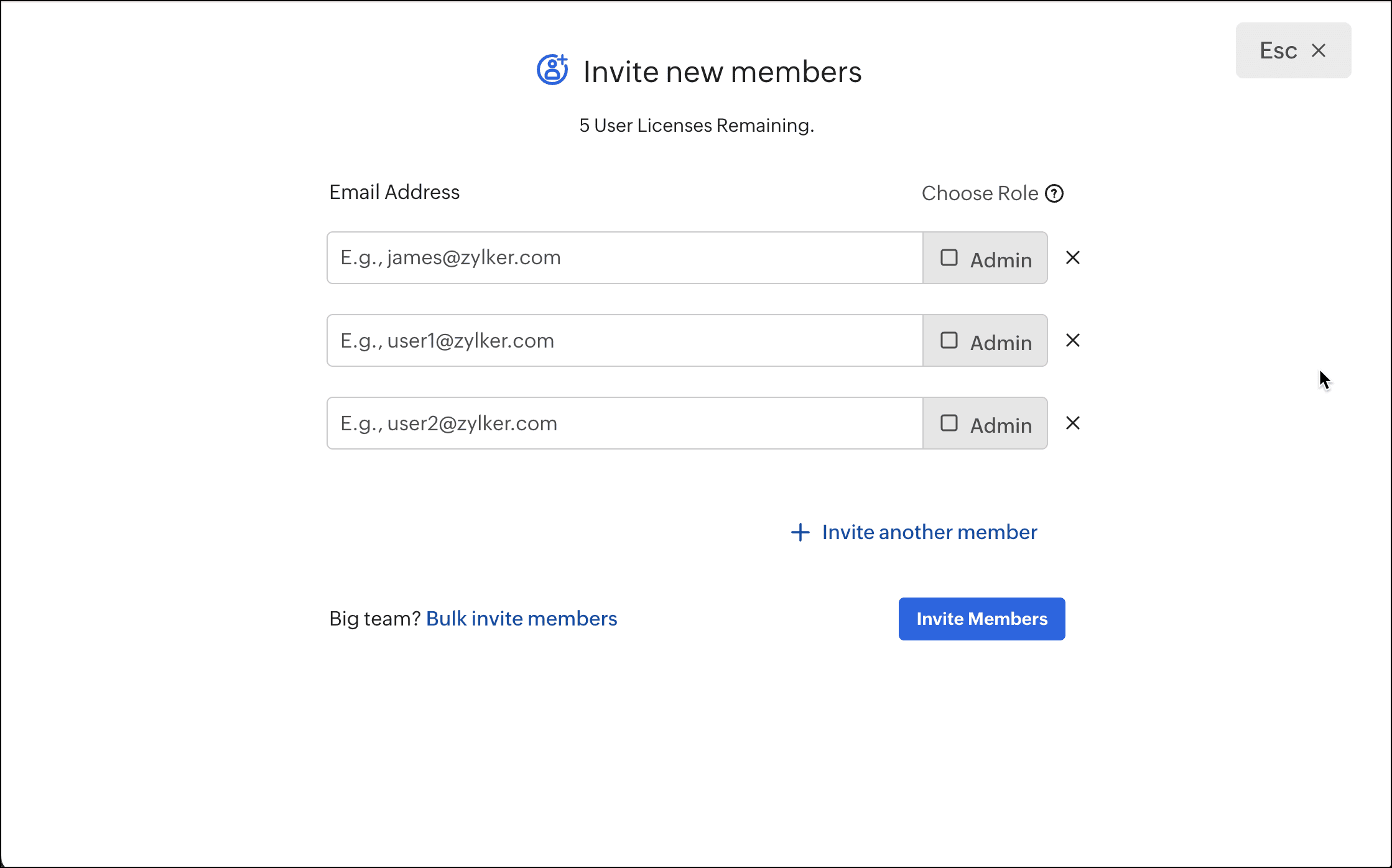Click the plus icon beside Invite another member
This screenshot has width=1392, height=868.
pyautogui.click(x=800, y=532)
